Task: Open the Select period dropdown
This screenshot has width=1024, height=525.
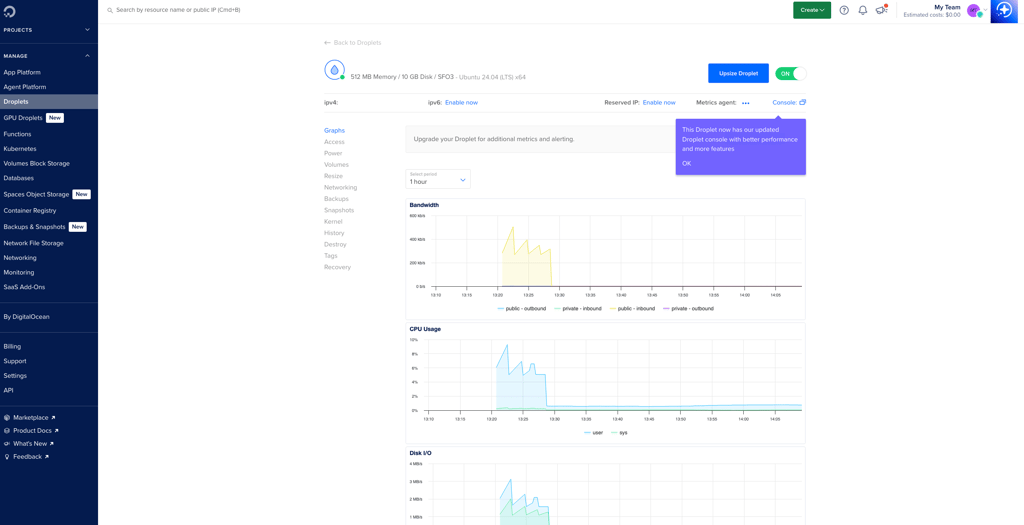Action: [x=438, y=179]
